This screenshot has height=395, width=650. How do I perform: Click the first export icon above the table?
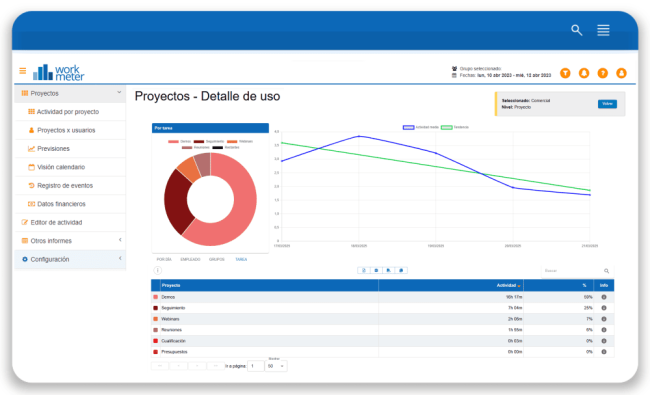tap(364, 270)
